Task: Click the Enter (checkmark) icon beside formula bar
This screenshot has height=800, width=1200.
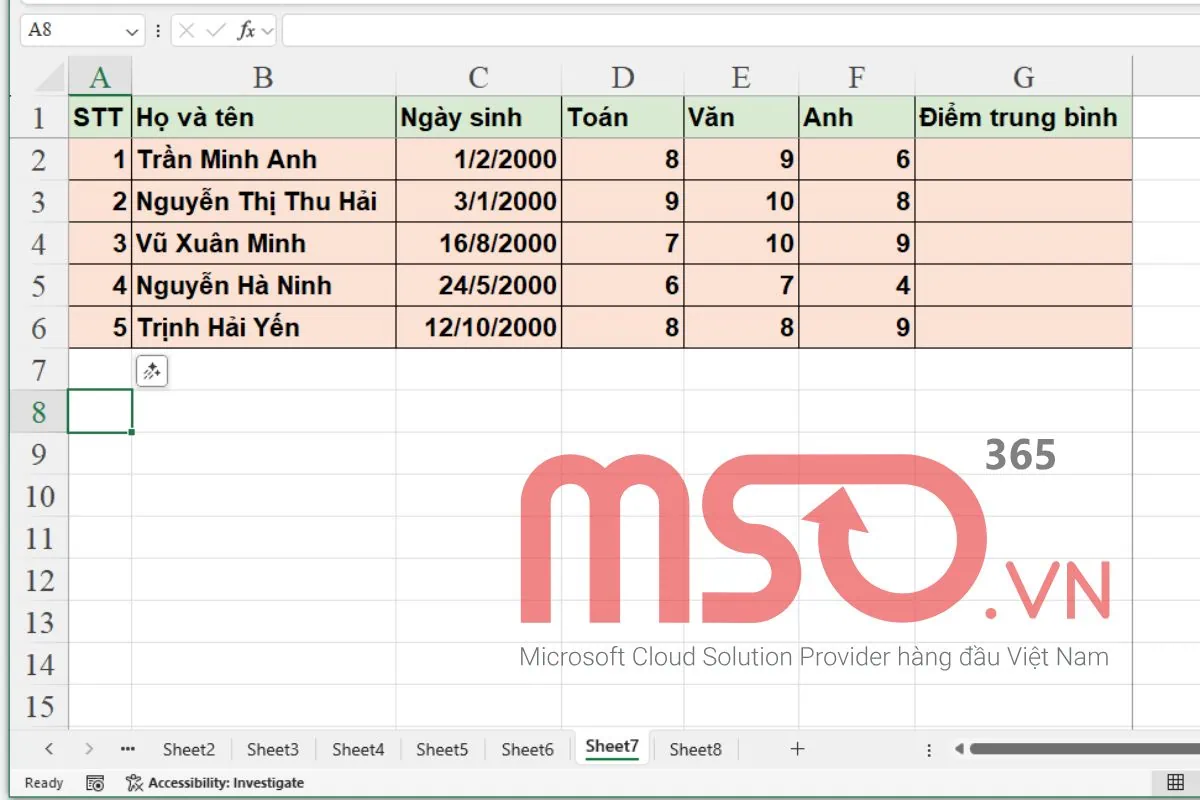Action: click(x=214, y=30)
